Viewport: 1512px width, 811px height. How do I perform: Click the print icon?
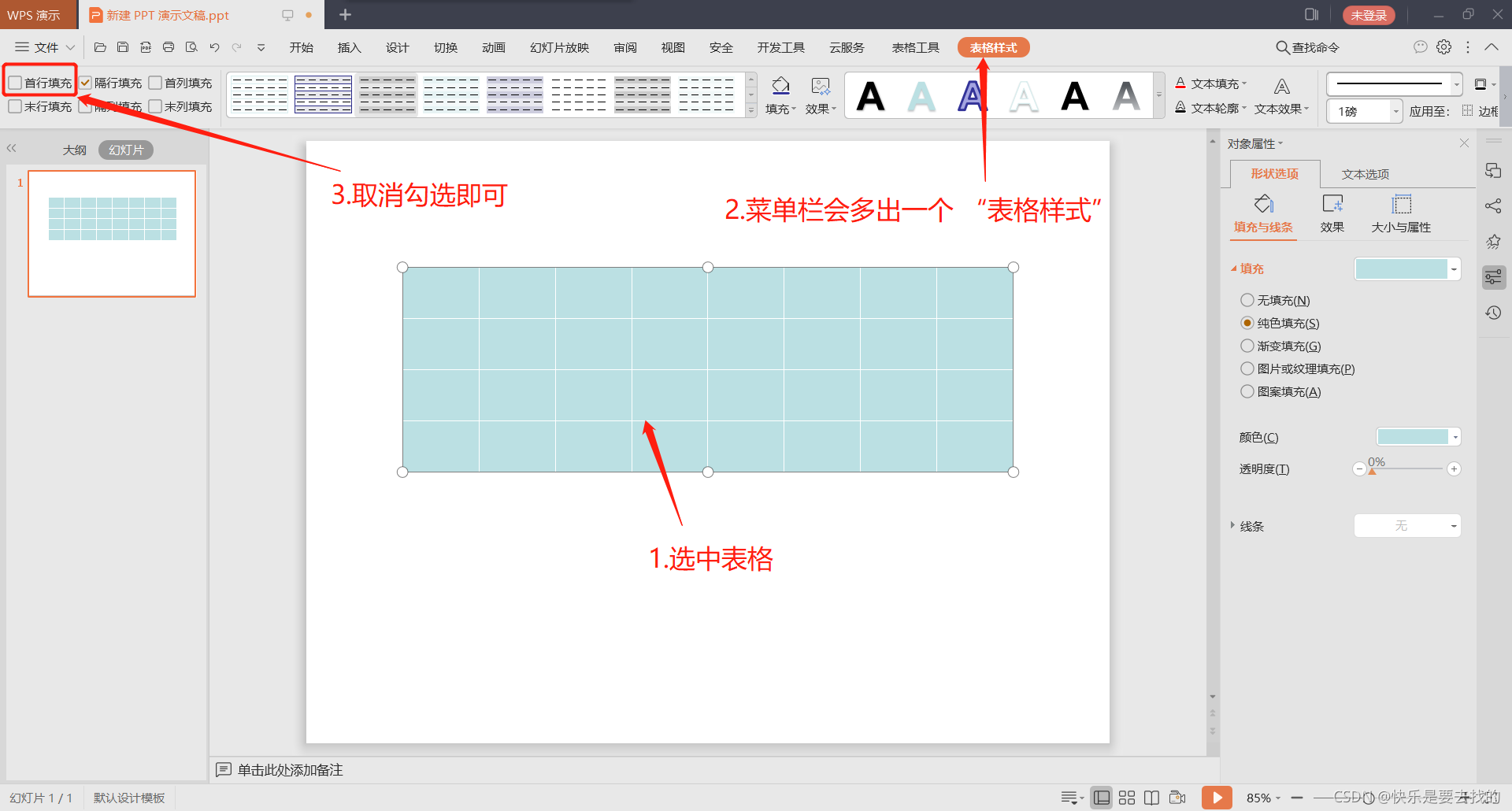169,47
